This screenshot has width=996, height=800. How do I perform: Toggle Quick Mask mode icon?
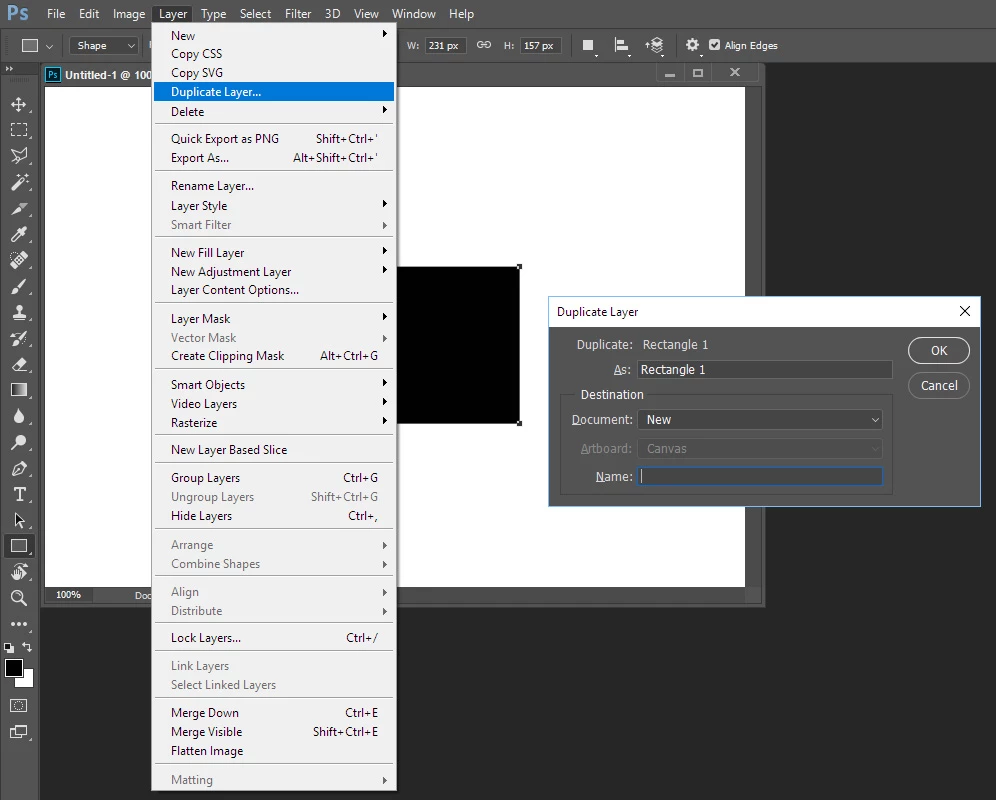tap(19, 705)
